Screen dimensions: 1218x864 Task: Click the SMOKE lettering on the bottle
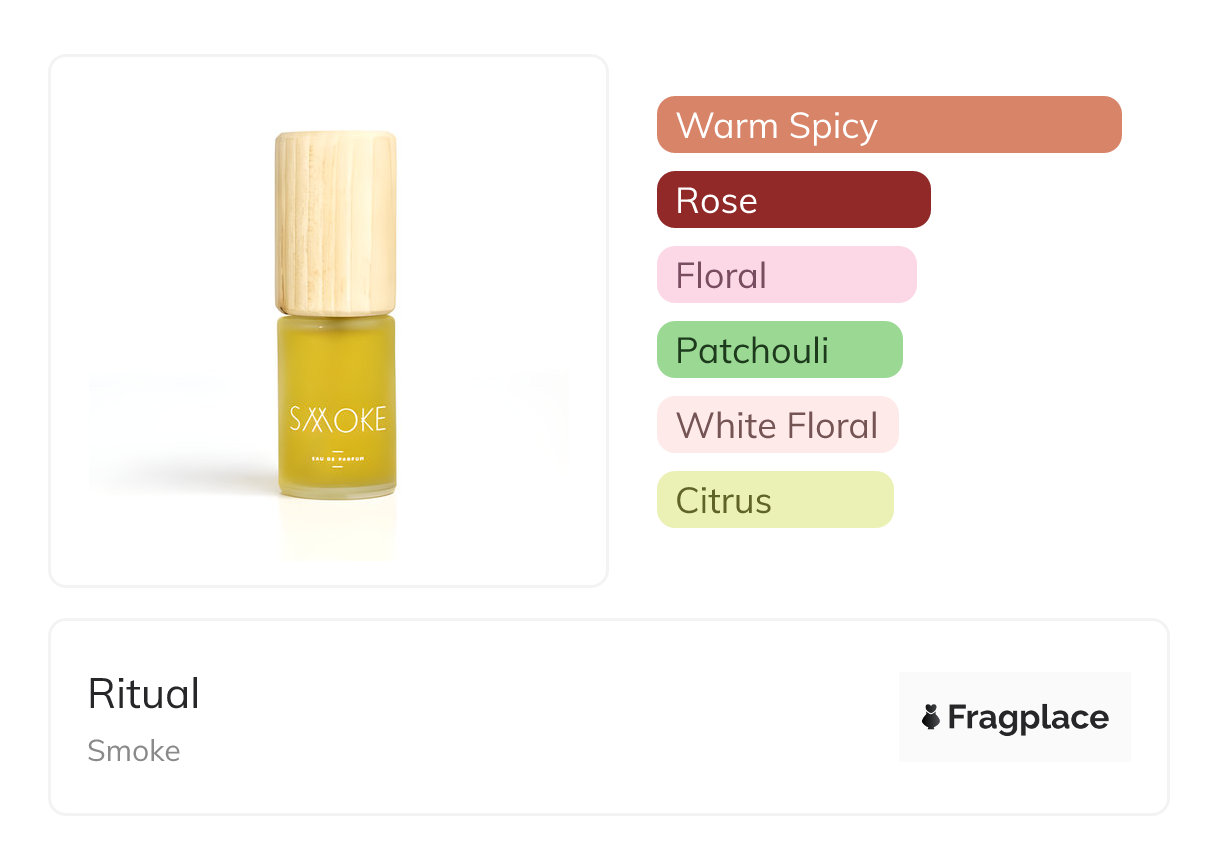(337, 418)
